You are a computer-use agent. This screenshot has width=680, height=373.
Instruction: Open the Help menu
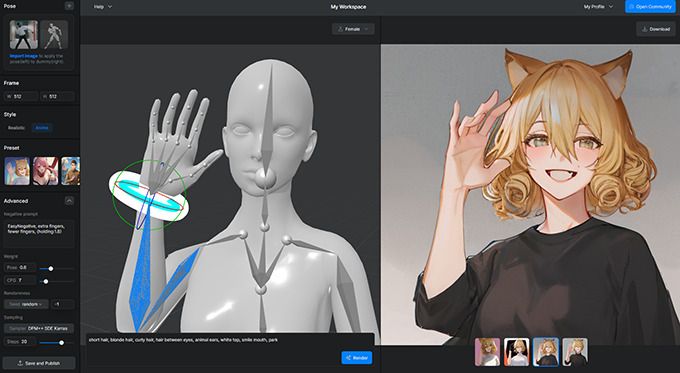coord(103,7)
